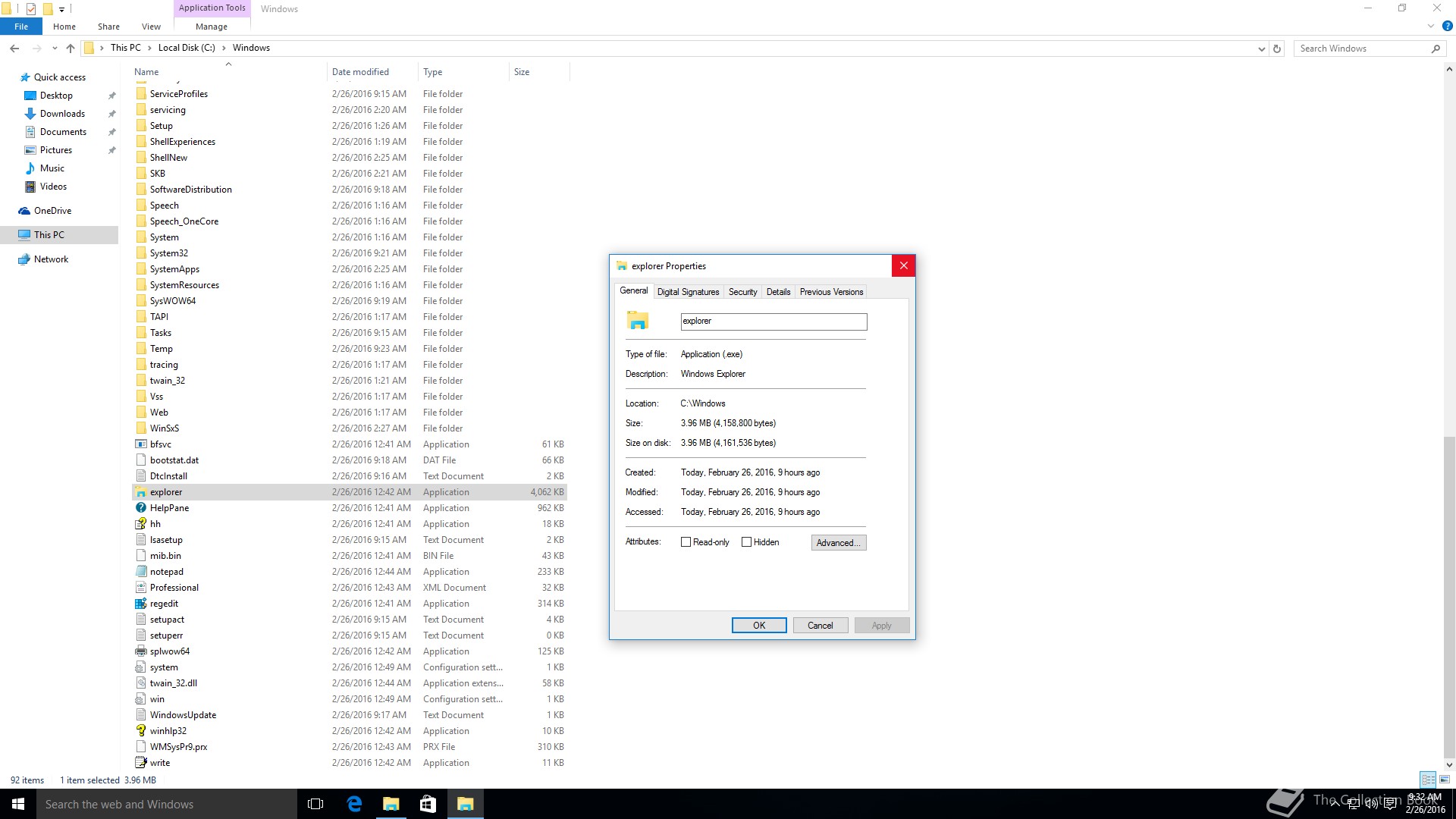The height and width of the screenshot is (819, 1456).
Task: Expand the address bar history dropdown
Action: 1261,49
